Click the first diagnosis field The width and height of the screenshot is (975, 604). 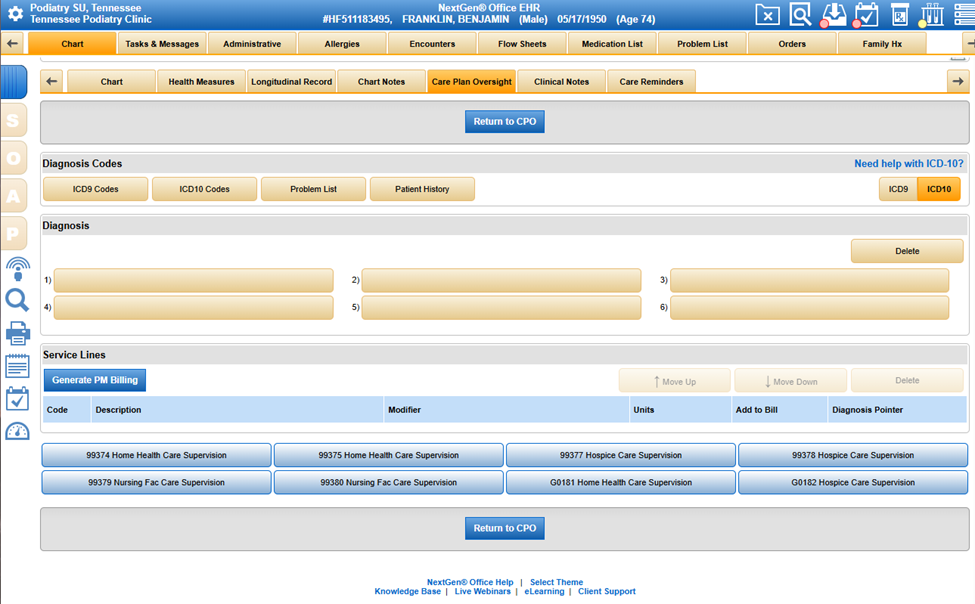[193, 281]
